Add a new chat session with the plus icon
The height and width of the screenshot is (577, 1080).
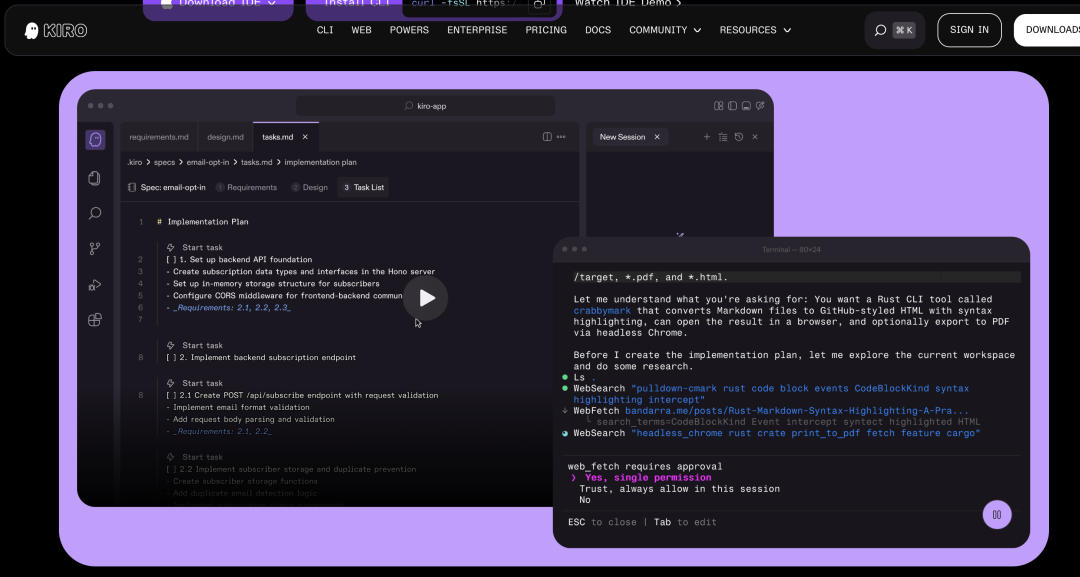707,137
